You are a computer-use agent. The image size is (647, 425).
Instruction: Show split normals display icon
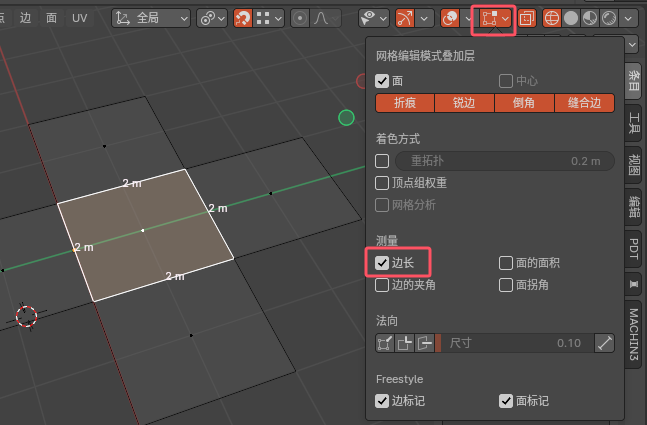point(404,343)
